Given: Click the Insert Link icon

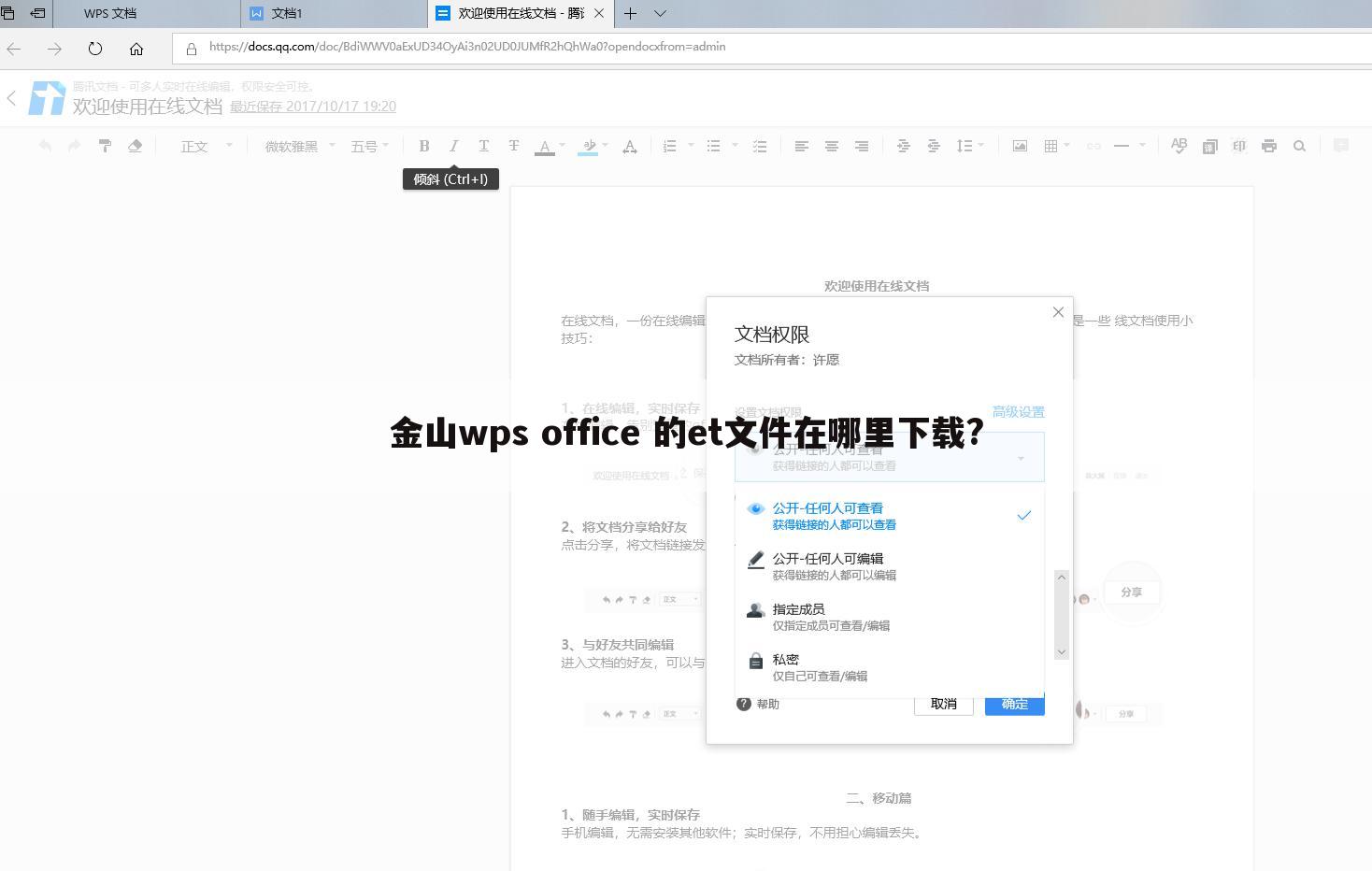Looking at the screenshot, I should pyautogui.click(x=1093, y=146).
